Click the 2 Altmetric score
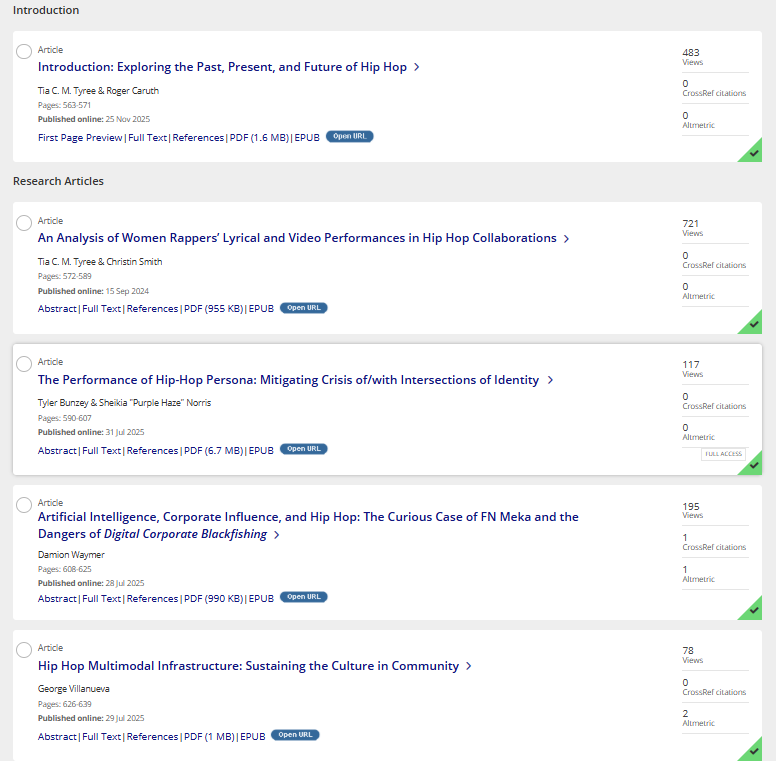The height and width of the screenshot is (761, 776). pyautogui.click(x=698, y=717)
